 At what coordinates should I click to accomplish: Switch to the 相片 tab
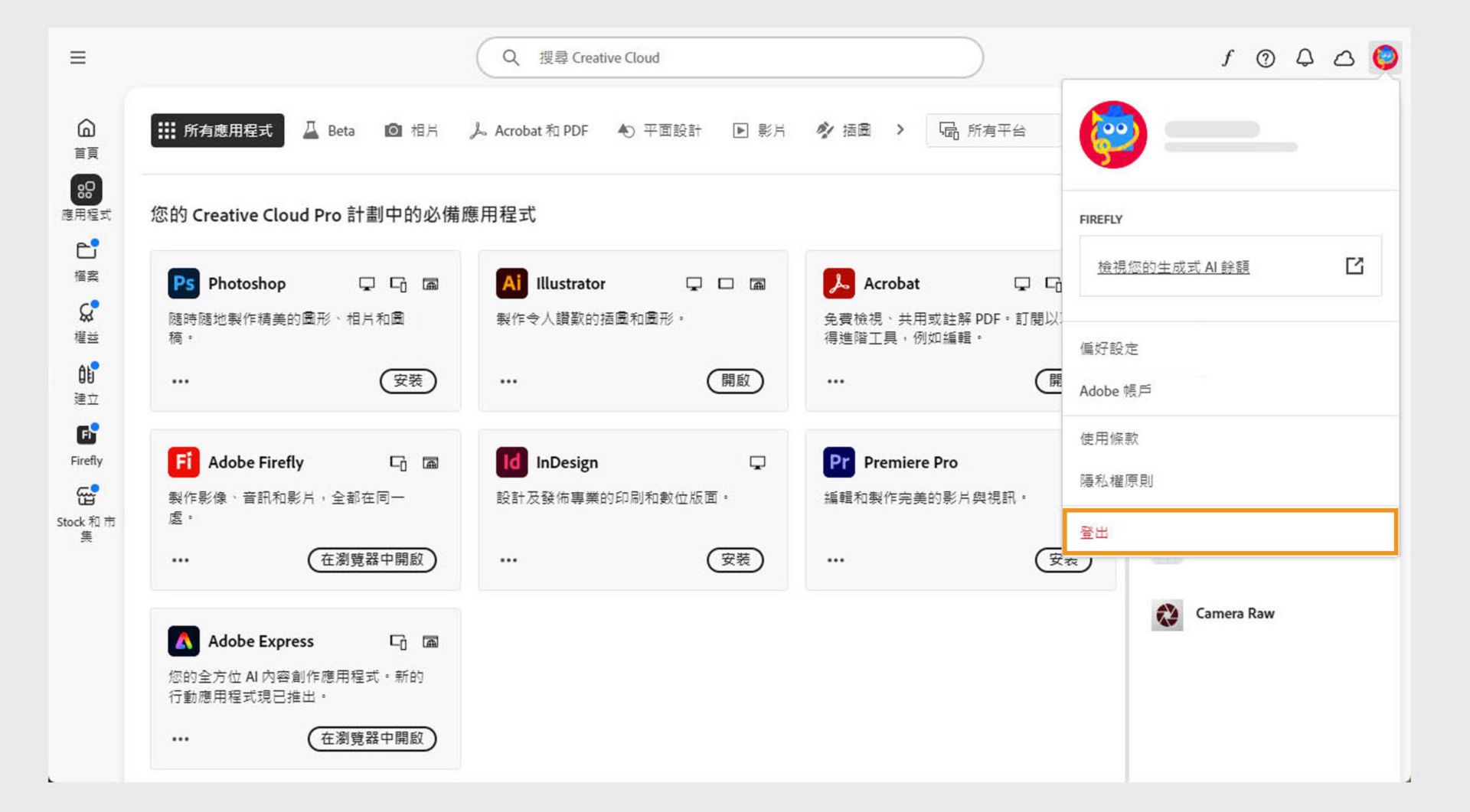pyautogui.click(x=412, y=130)
